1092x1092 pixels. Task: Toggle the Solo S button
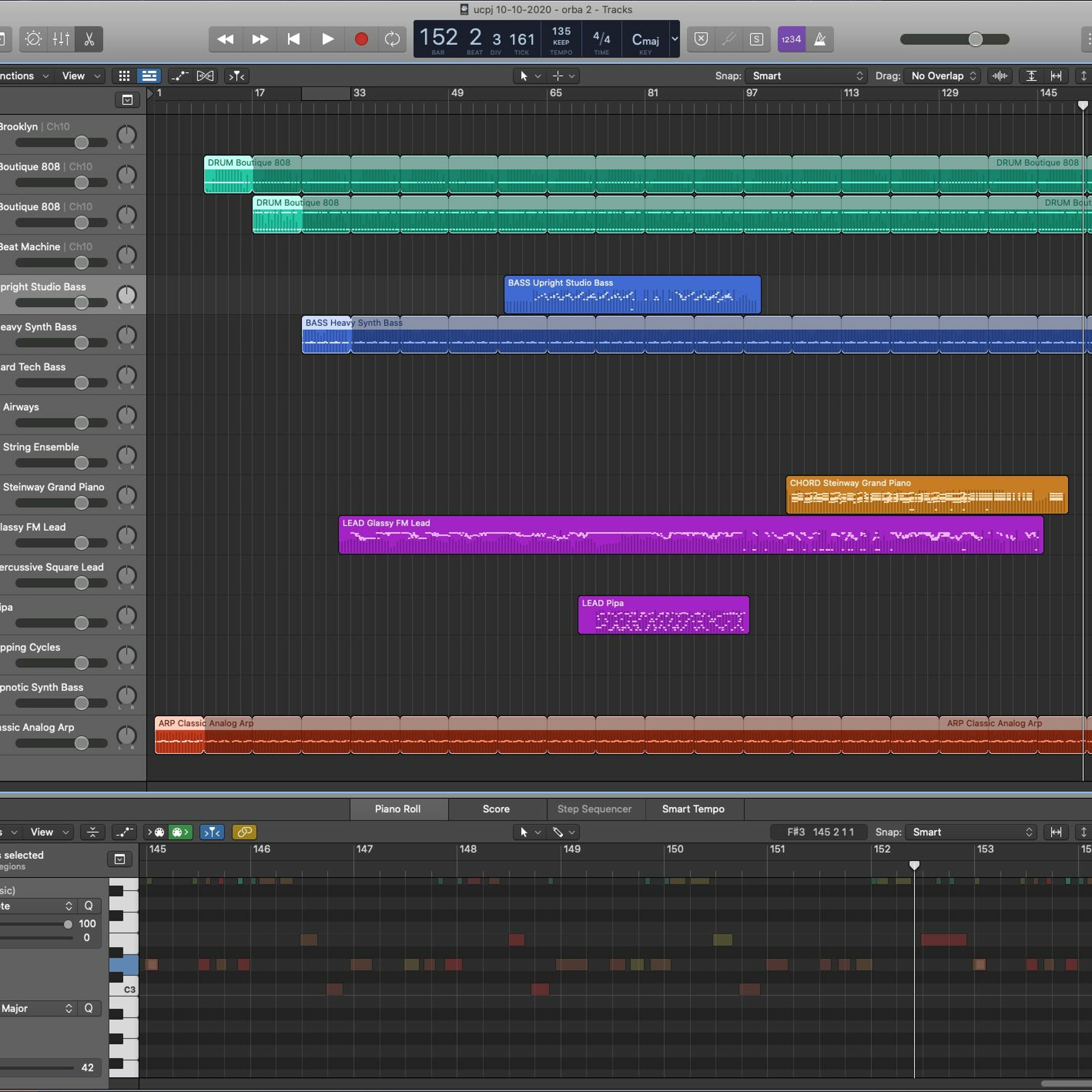(756, 39)
